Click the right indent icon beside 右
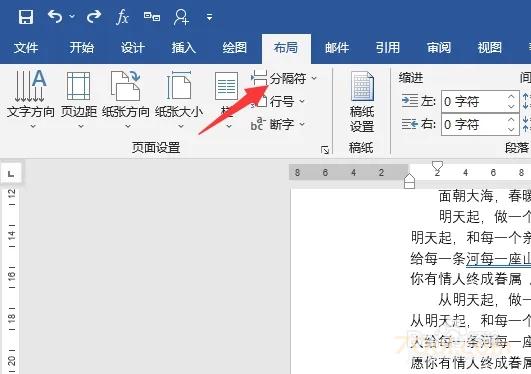 pyautogui.click(x=409, y=124)
